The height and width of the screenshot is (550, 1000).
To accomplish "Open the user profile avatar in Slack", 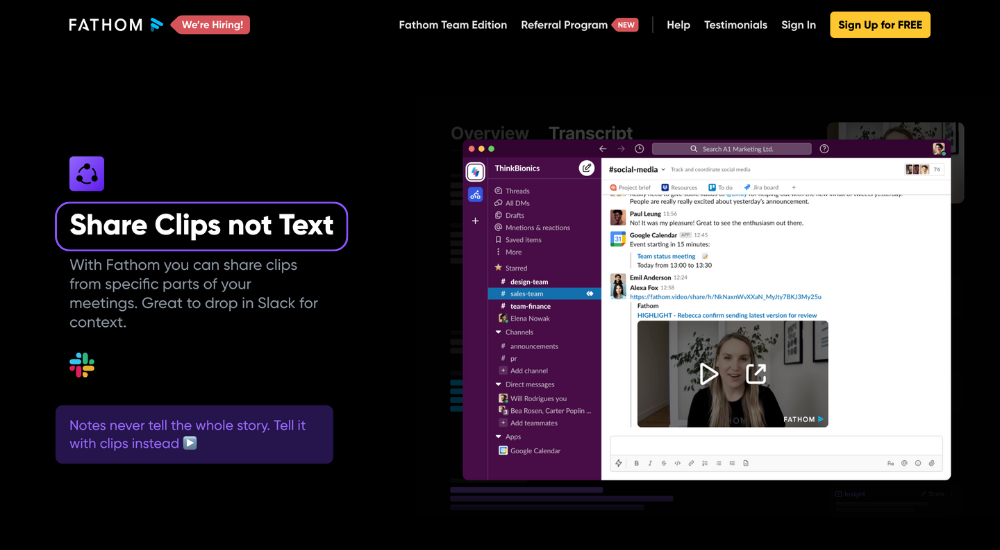I will pyautogui.click(x=938, y=149).
